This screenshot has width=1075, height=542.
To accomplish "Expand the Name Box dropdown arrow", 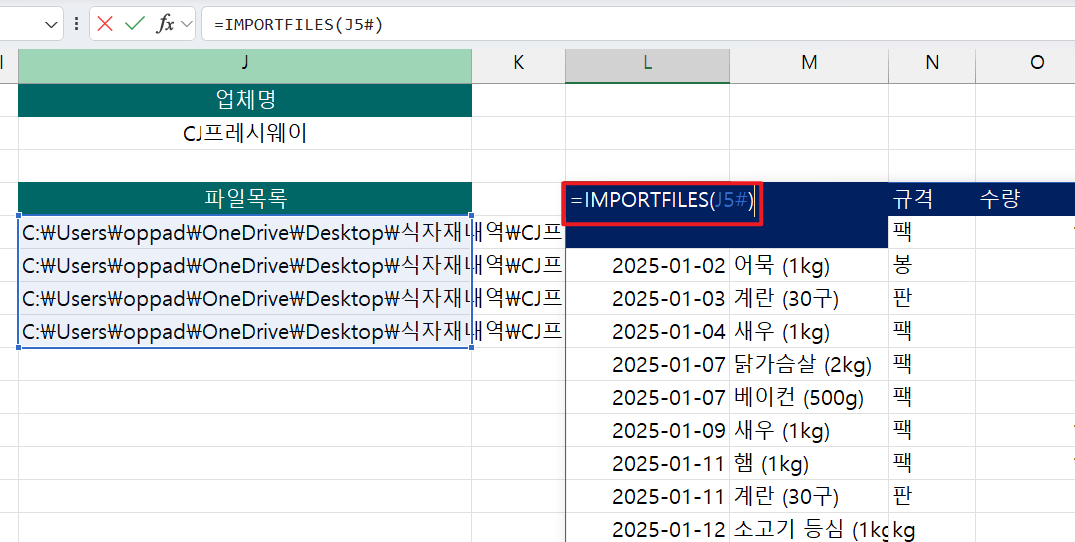I will tap(51, 25).
